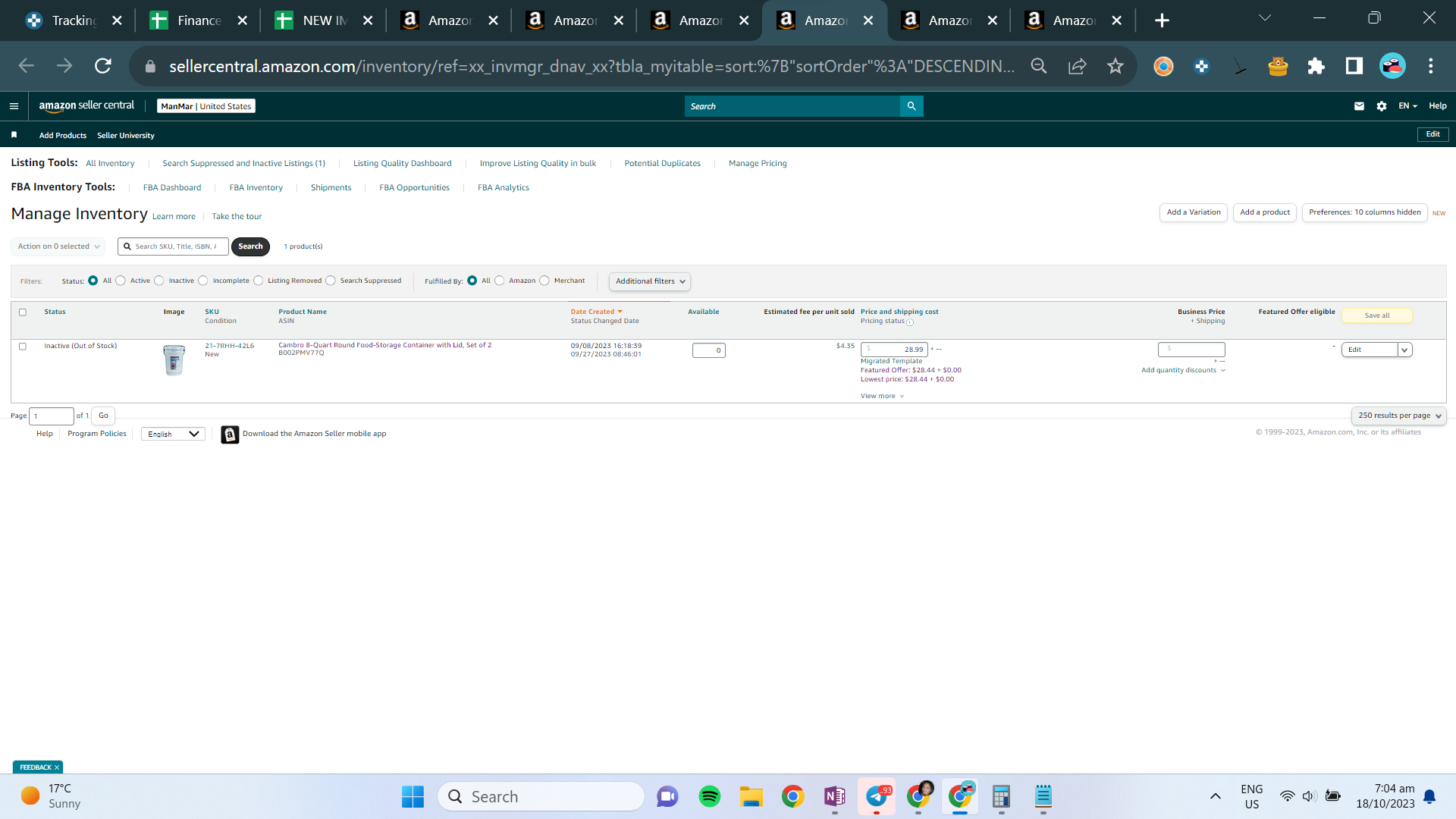This screenshot has height=819, width=1456.
Task: Select the Search Suppressed status filter
Action: click(x=331, y=281)
